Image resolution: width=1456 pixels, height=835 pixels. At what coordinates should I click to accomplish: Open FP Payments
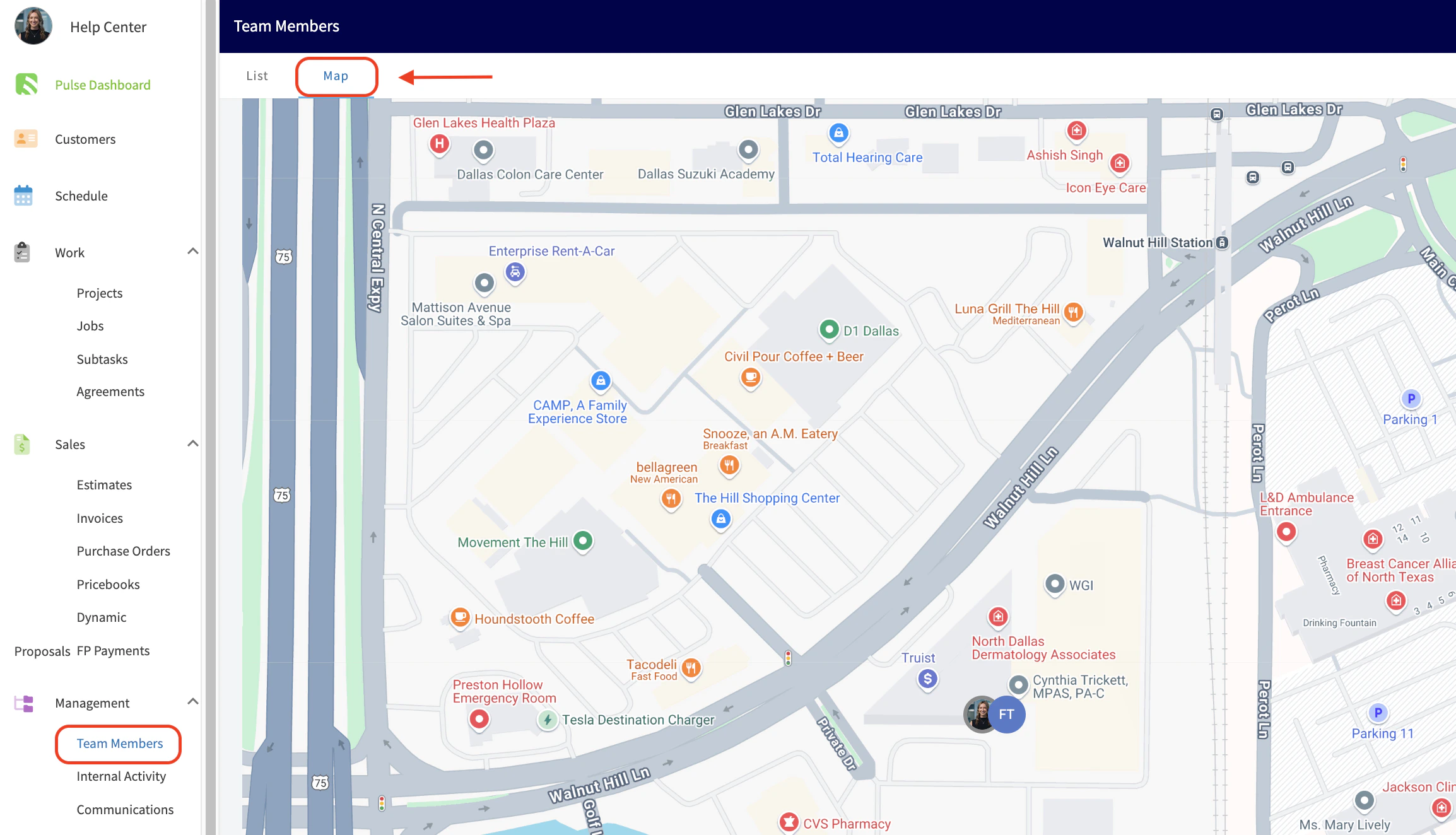point(114,651)
